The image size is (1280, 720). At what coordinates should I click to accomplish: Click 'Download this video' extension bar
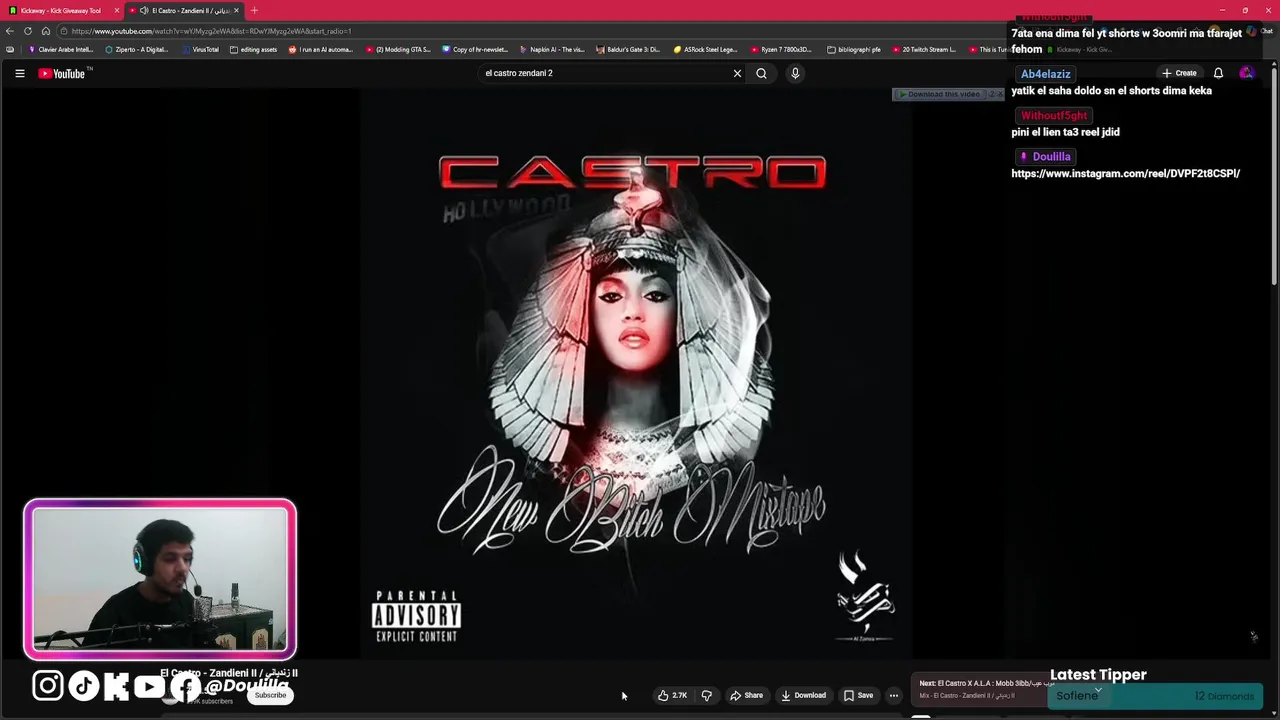click(940, 94)
